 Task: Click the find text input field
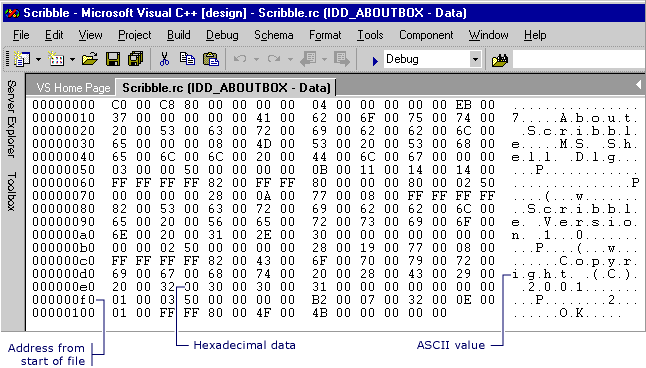579,60
